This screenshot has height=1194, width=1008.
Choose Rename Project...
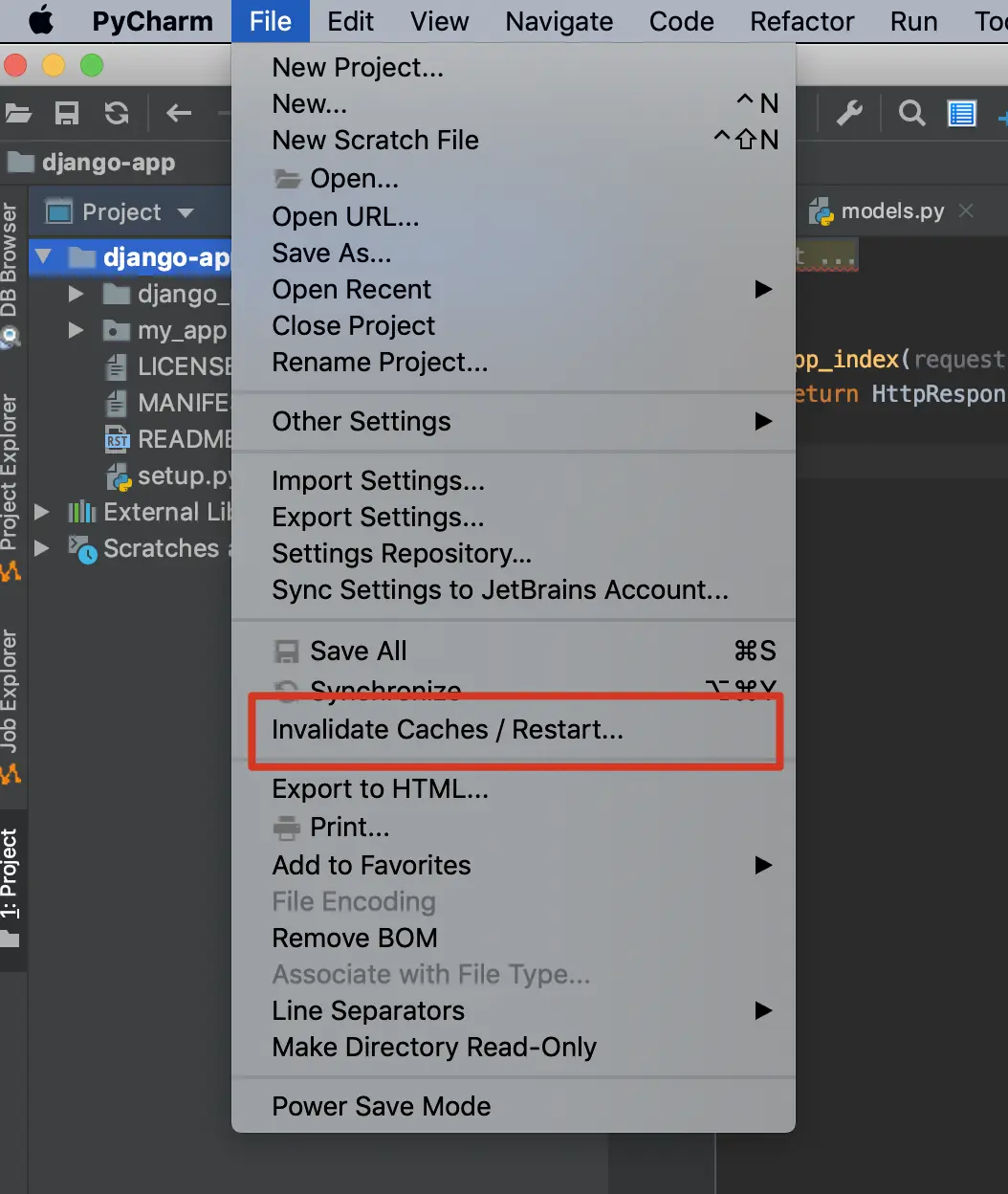514,362
